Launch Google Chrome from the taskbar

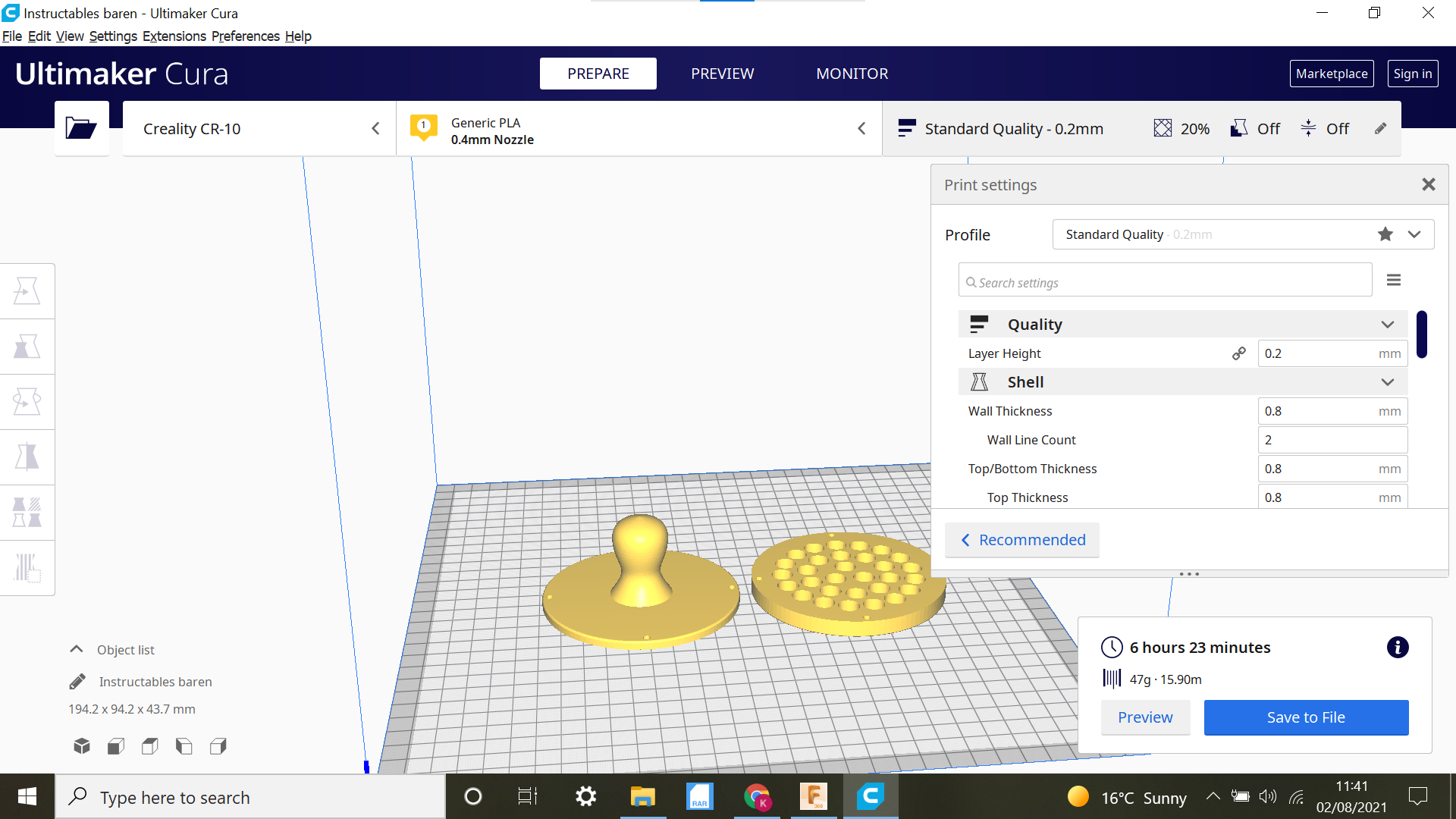pos(756,796)
